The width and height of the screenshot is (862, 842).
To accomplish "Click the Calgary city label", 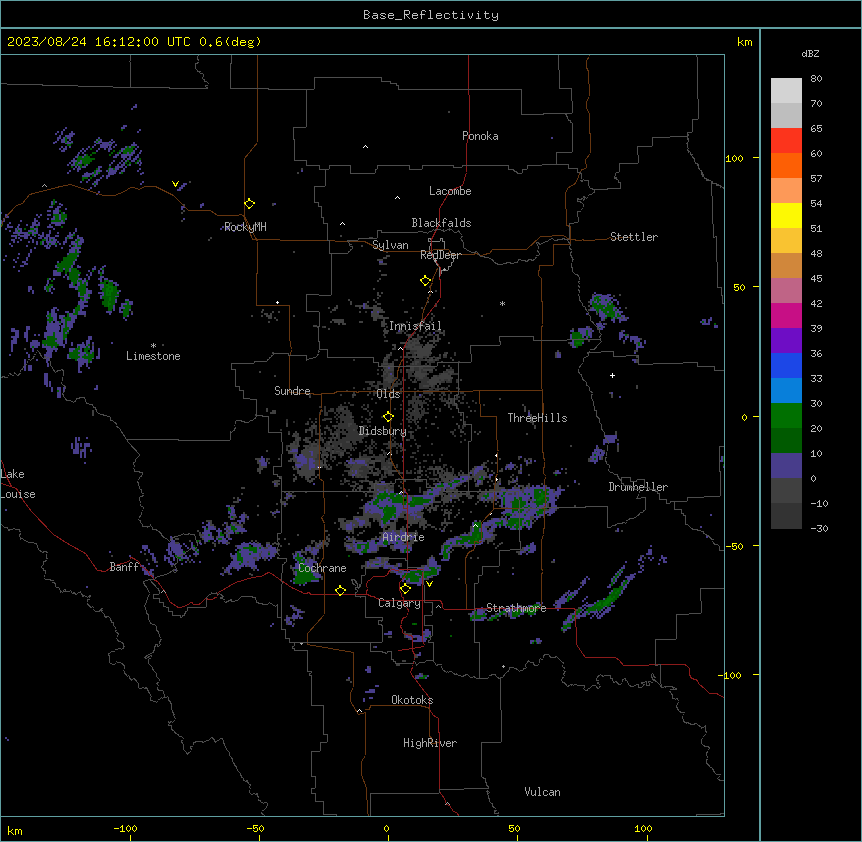I will tap(399, 603).
